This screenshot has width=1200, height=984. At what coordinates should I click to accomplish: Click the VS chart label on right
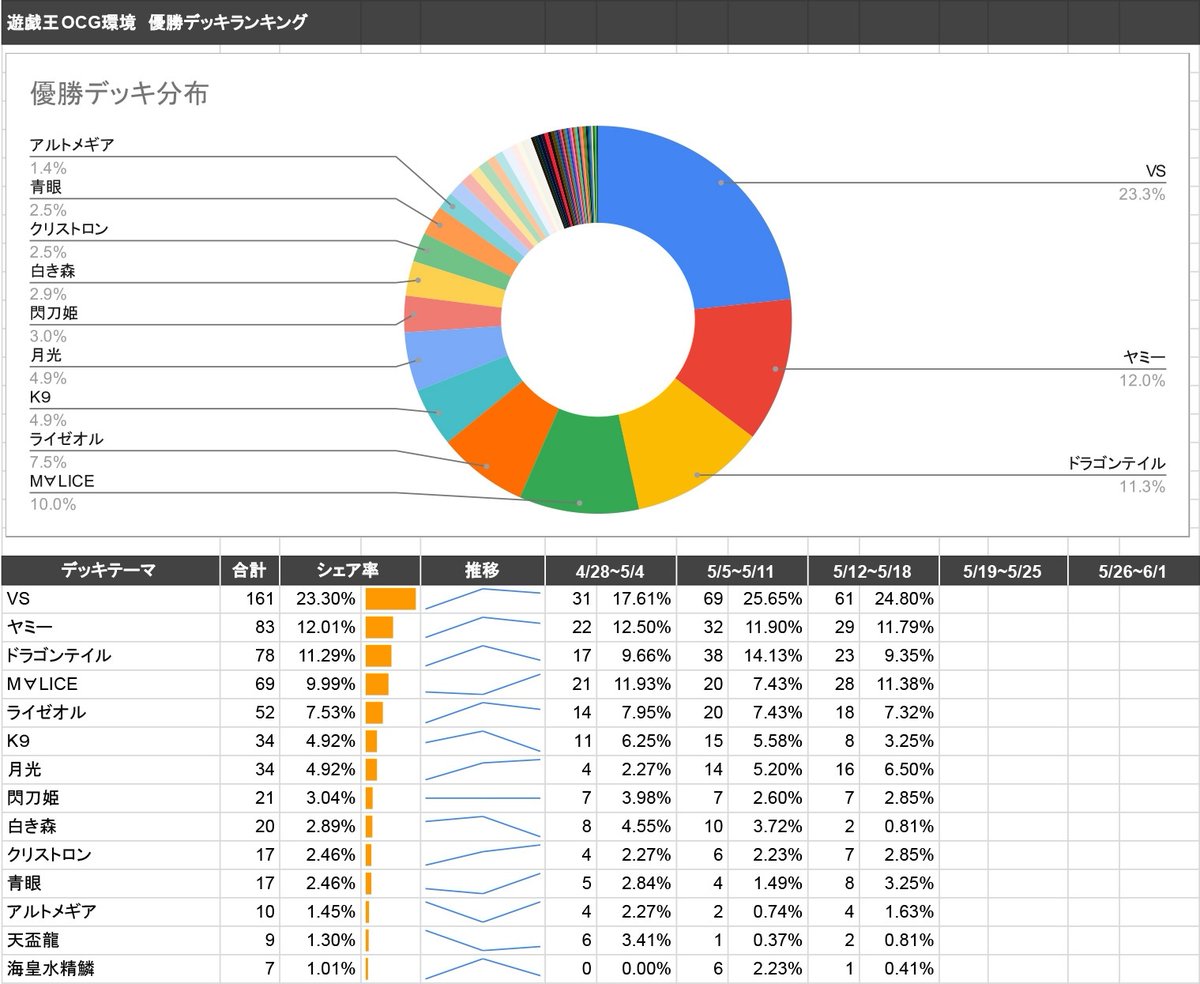click(1155, 171)
